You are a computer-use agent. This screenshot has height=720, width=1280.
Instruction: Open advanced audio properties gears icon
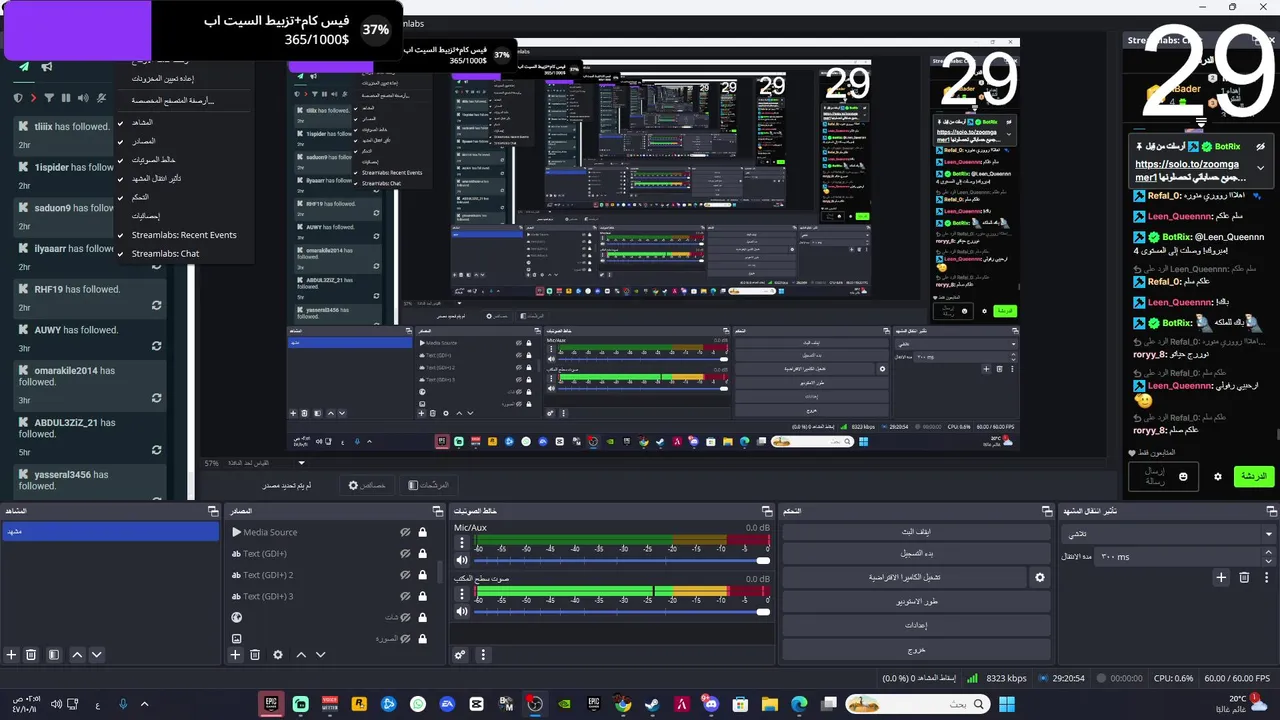point(460,655)
